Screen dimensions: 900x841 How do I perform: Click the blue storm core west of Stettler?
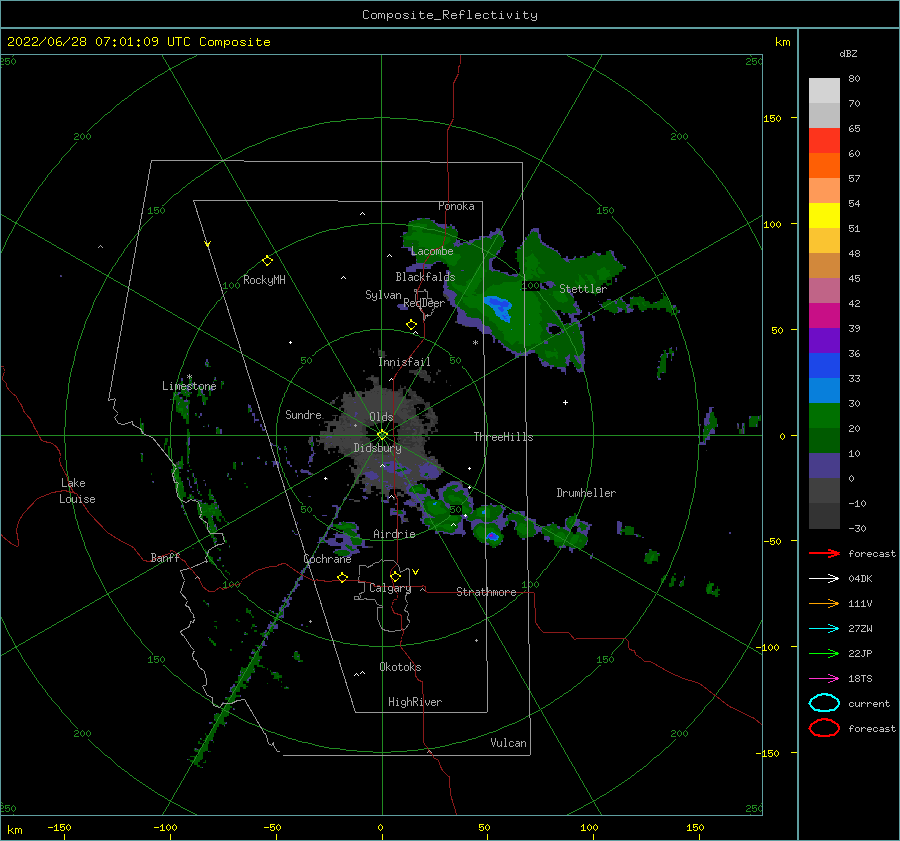[498, 308]
